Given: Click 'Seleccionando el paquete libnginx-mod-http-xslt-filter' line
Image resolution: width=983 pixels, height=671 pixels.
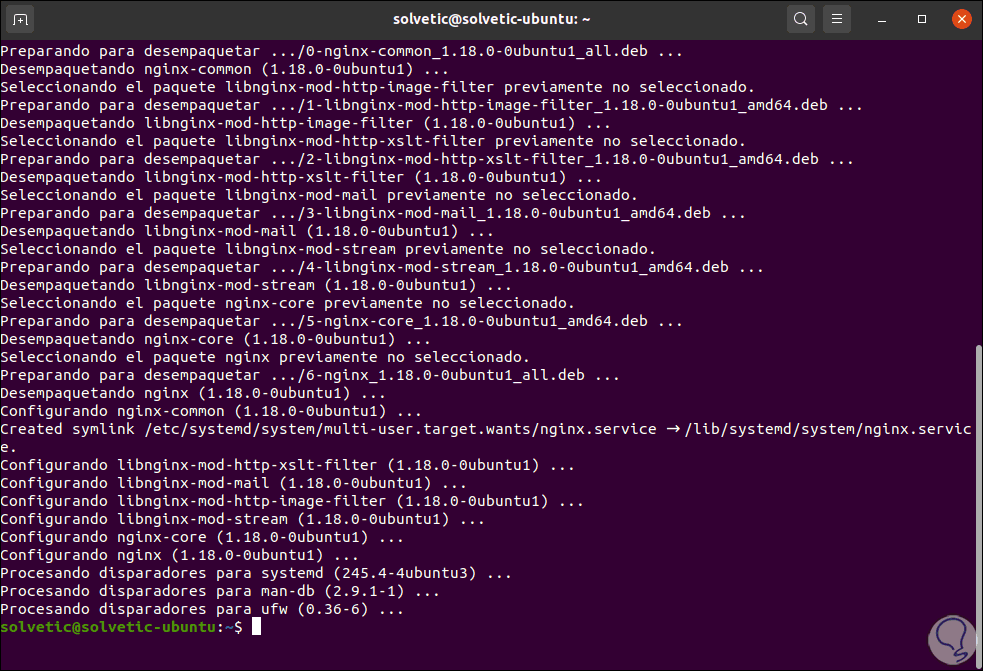Looking at the screenshot, I should [x=373, y=141].
